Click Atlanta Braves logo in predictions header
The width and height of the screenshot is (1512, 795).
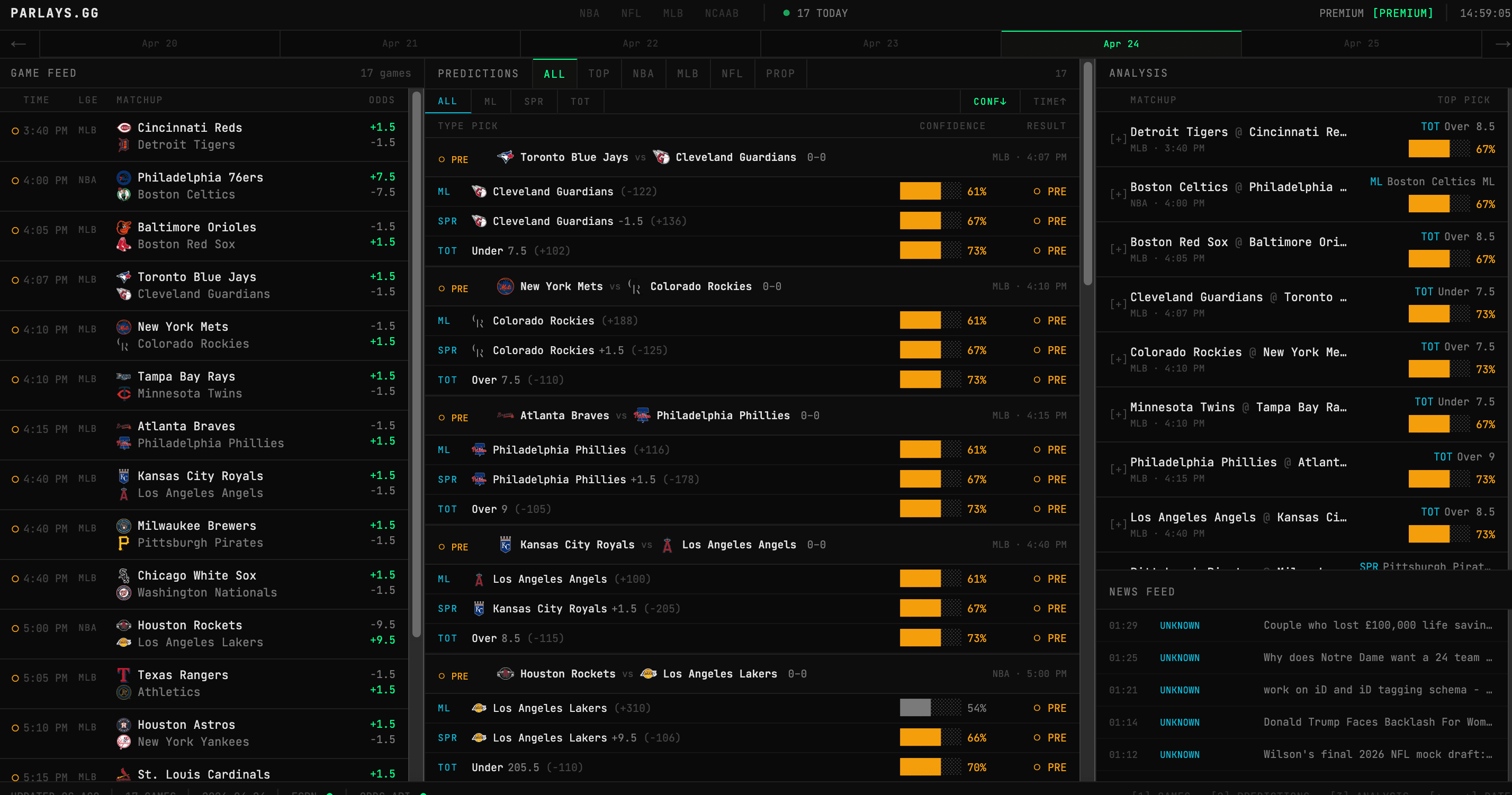(506, 415)
